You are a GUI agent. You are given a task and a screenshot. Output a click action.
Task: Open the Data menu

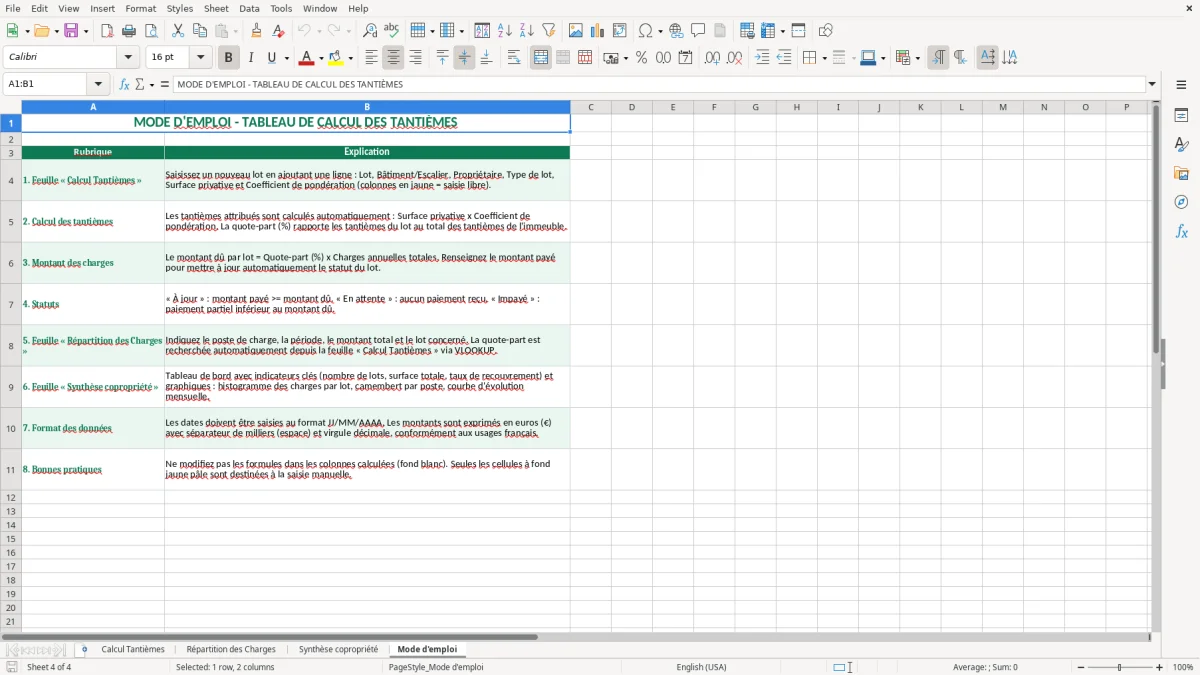[x=249, y=8]
